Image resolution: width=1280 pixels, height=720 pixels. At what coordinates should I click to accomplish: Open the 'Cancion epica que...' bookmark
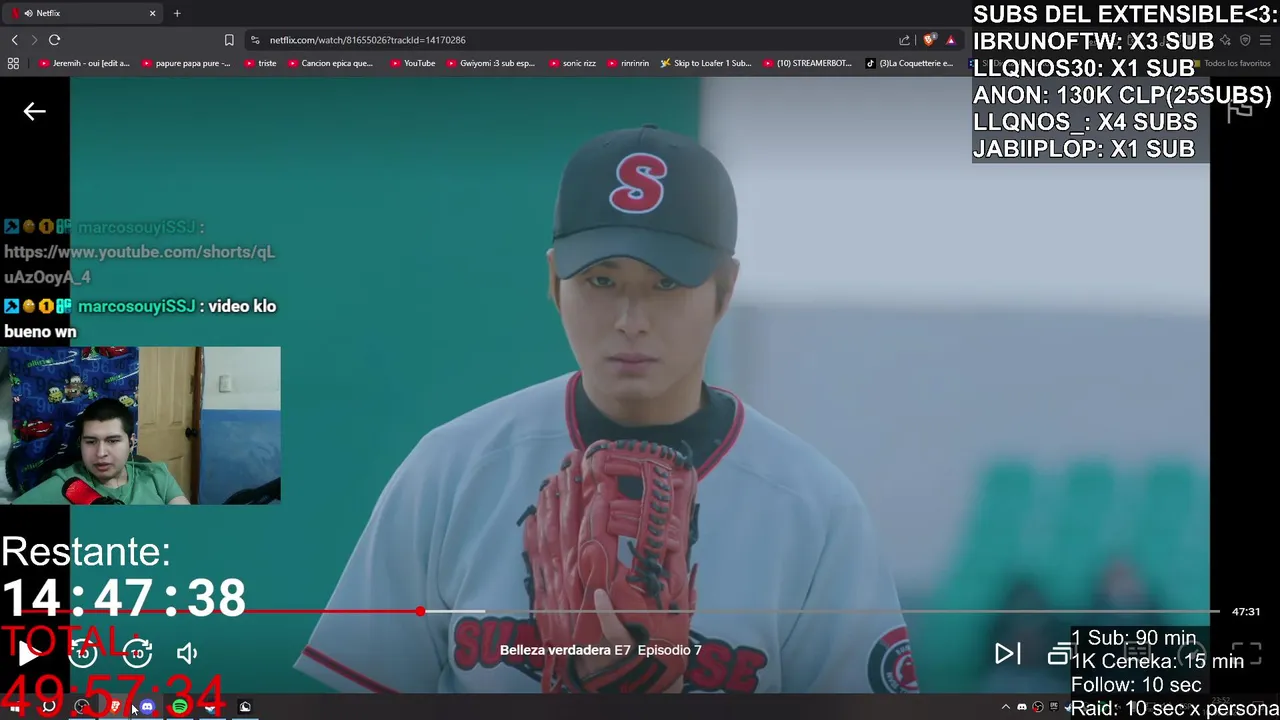(330, 63)
